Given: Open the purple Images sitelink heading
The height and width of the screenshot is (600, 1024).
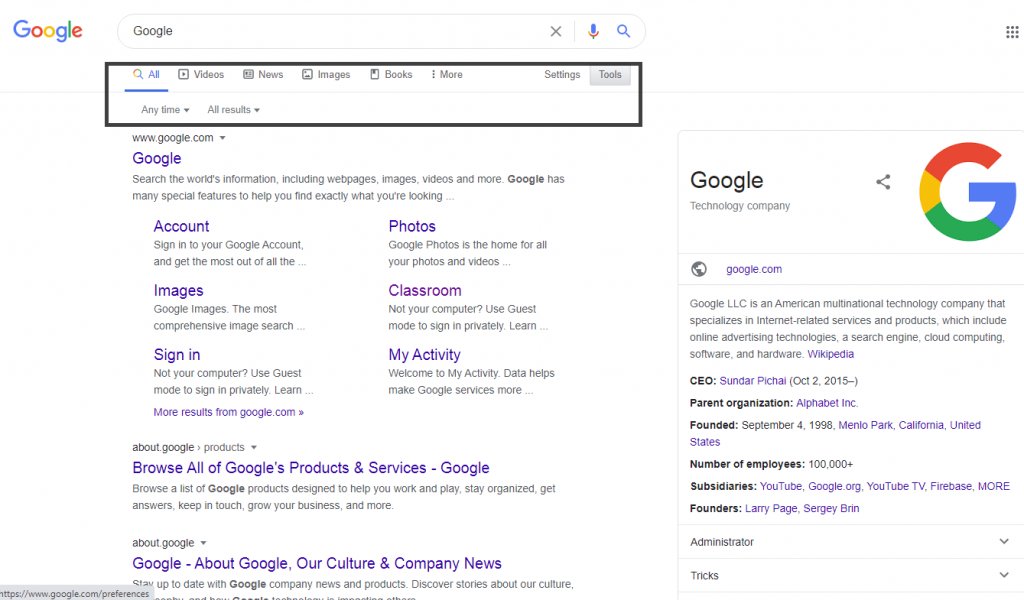Looking at the screenshot, I should (x=178, y=291).
